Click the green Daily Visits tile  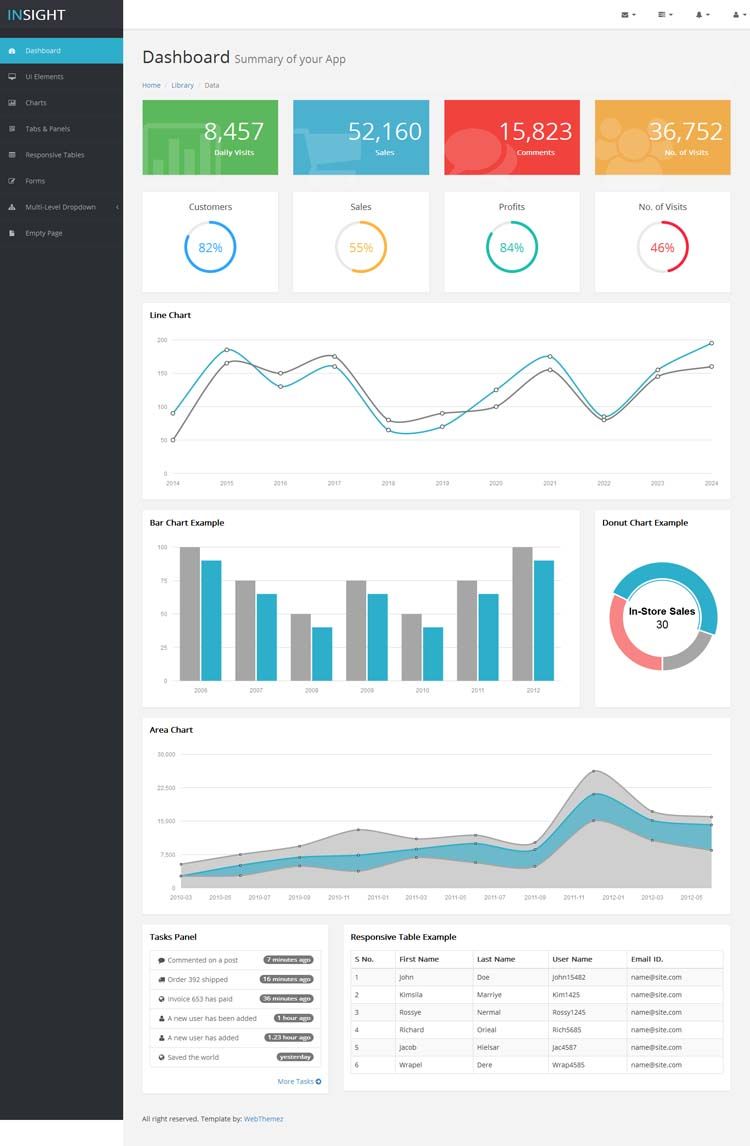[x=210, y=137]
